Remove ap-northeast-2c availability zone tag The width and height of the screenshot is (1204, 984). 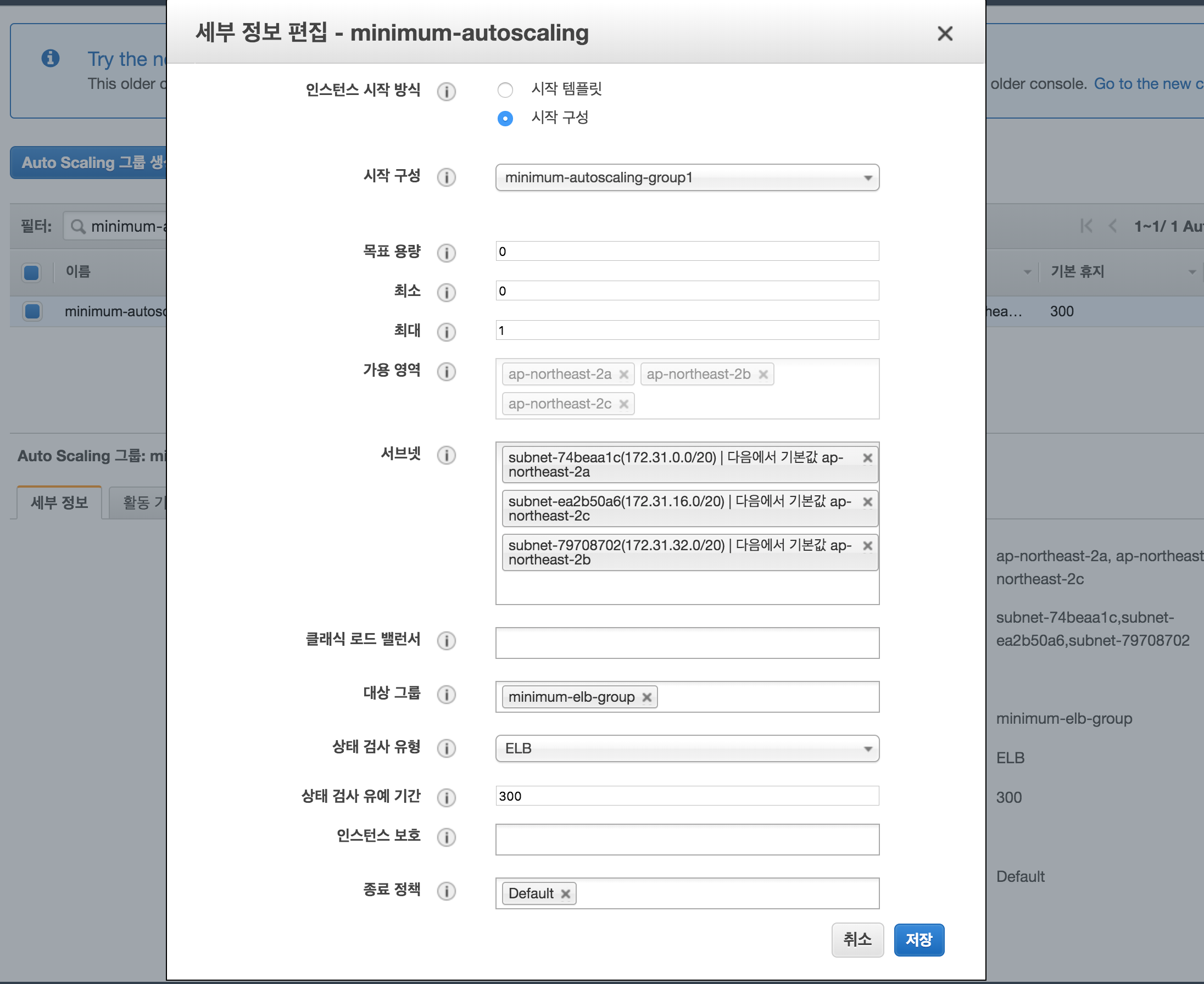623,404
